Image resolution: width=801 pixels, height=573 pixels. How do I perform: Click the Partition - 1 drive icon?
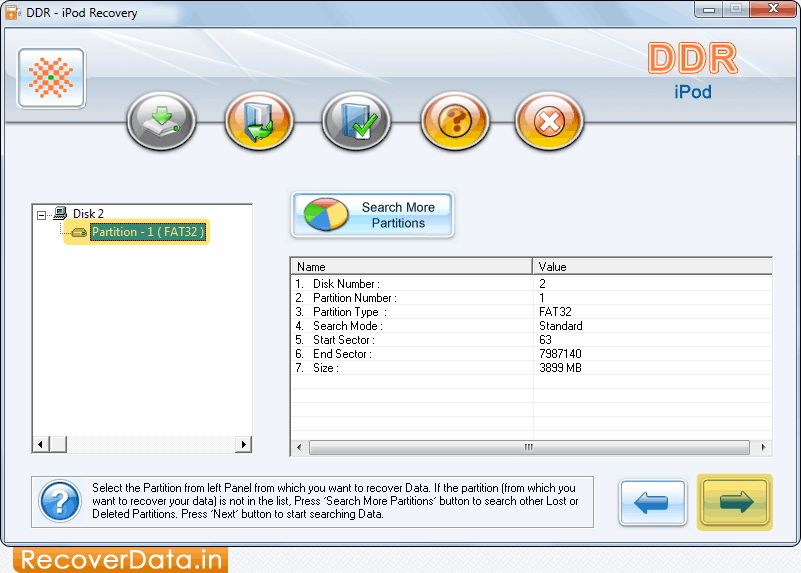pos(79,232)
